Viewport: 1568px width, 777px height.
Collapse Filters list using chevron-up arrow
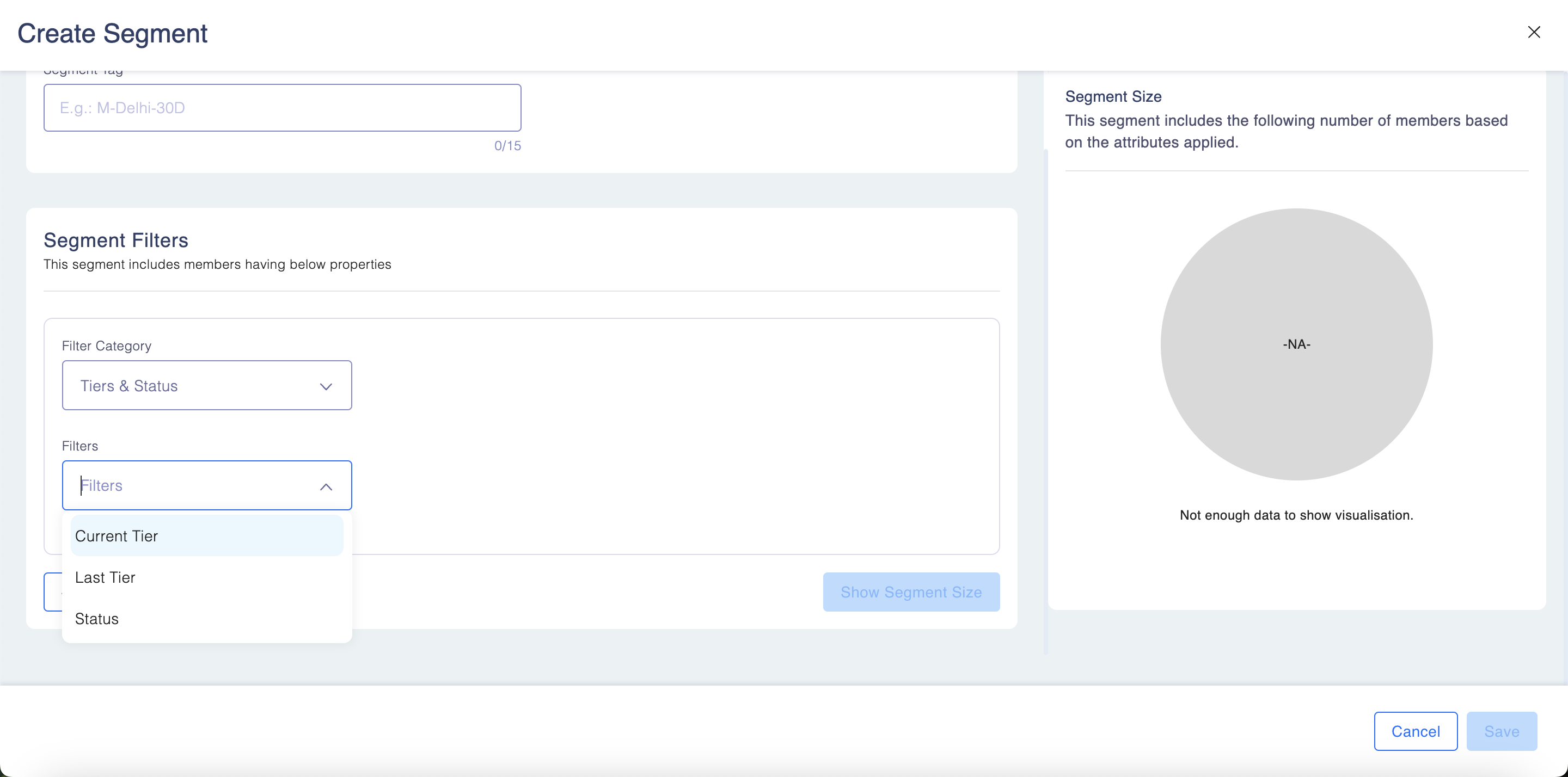tap(326, 487)
